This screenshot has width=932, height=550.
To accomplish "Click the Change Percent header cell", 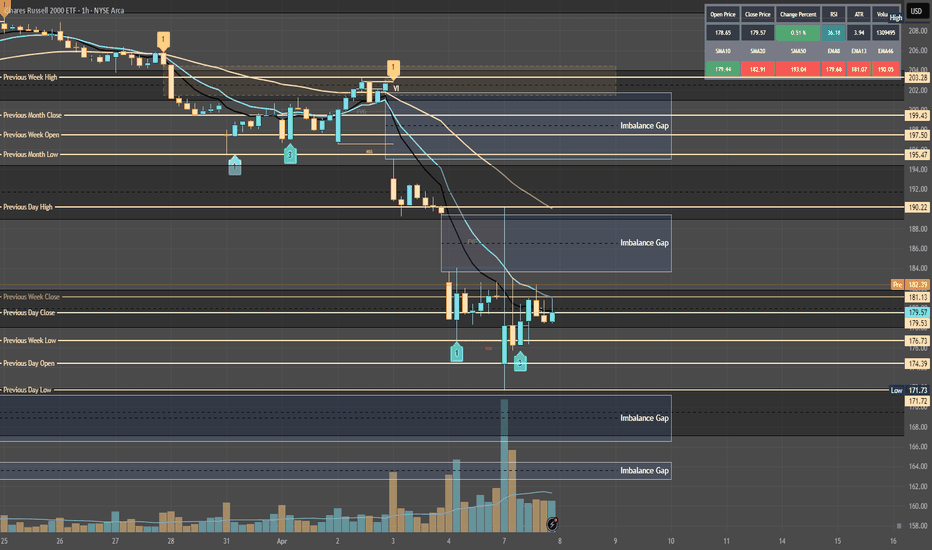I will coord(798,14).
